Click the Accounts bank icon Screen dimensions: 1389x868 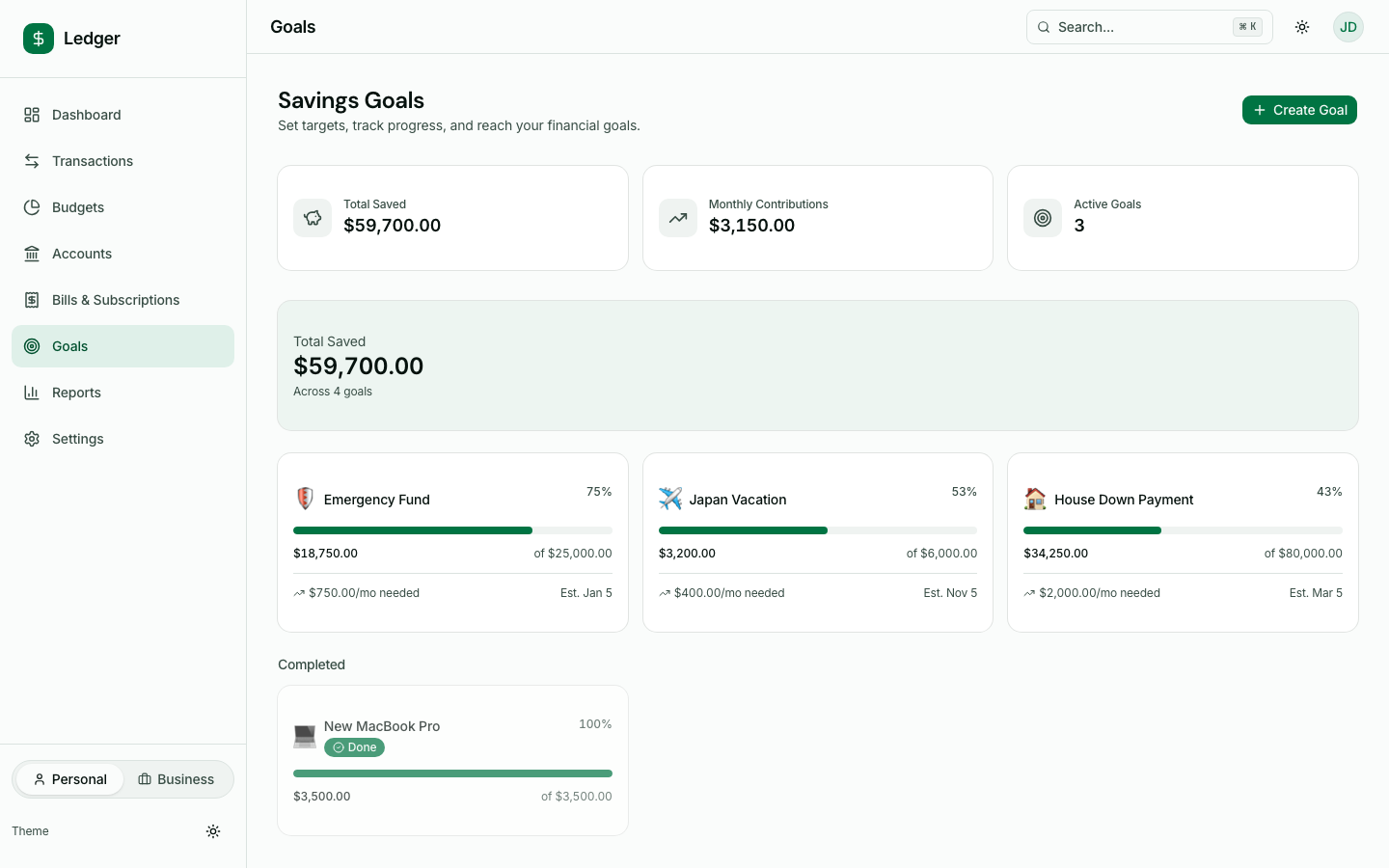click(31, 254)
